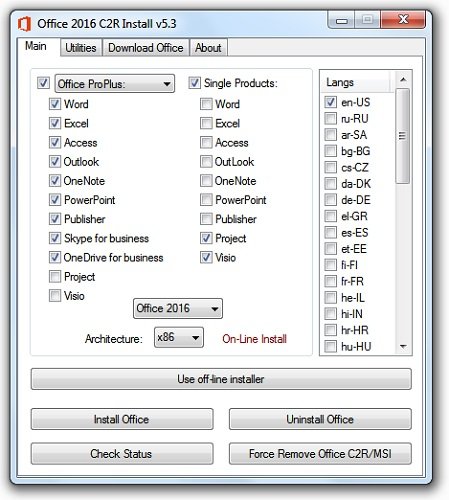The height and width of the screenshot is (500, 449).
Task: Click the Langs list scroll down arrow
Action: pos(403,346)
